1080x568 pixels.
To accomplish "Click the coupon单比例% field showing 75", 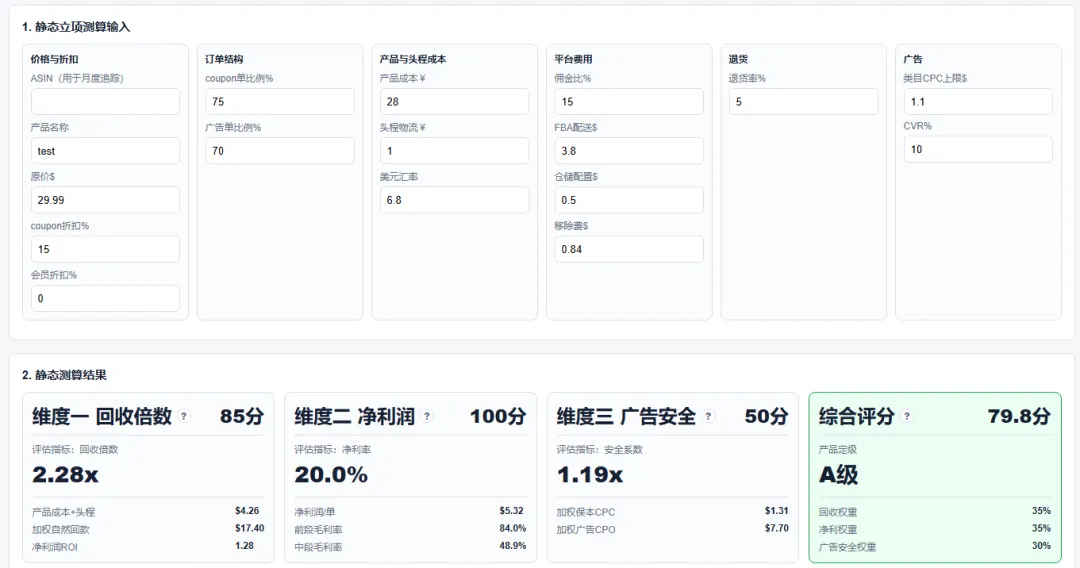I will click(x=280, y=101).
